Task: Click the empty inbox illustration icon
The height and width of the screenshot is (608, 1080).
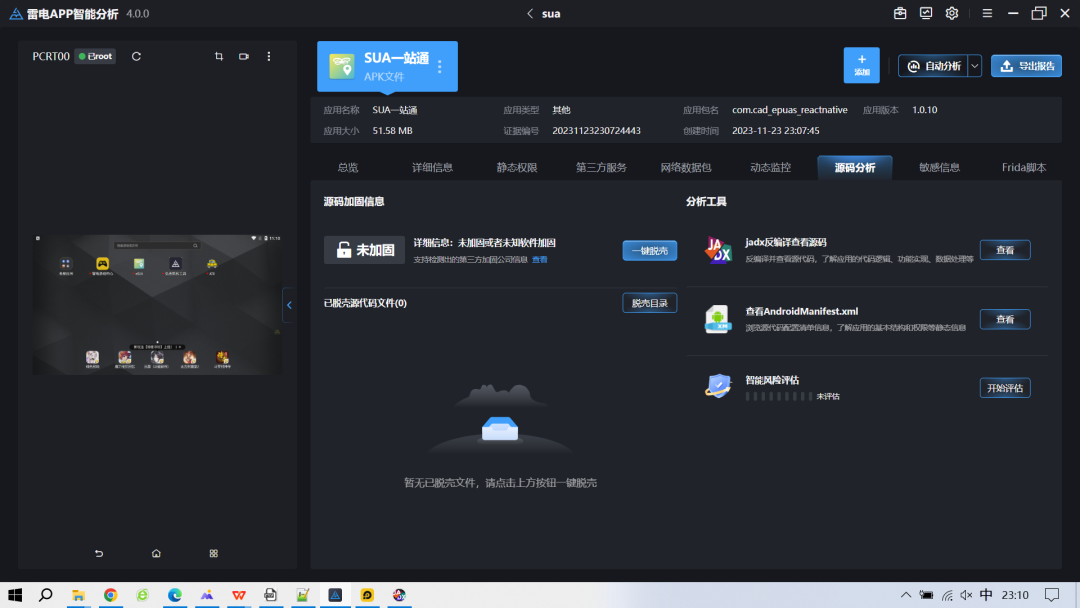Action: pyautogui.click(x=500, y=428)
